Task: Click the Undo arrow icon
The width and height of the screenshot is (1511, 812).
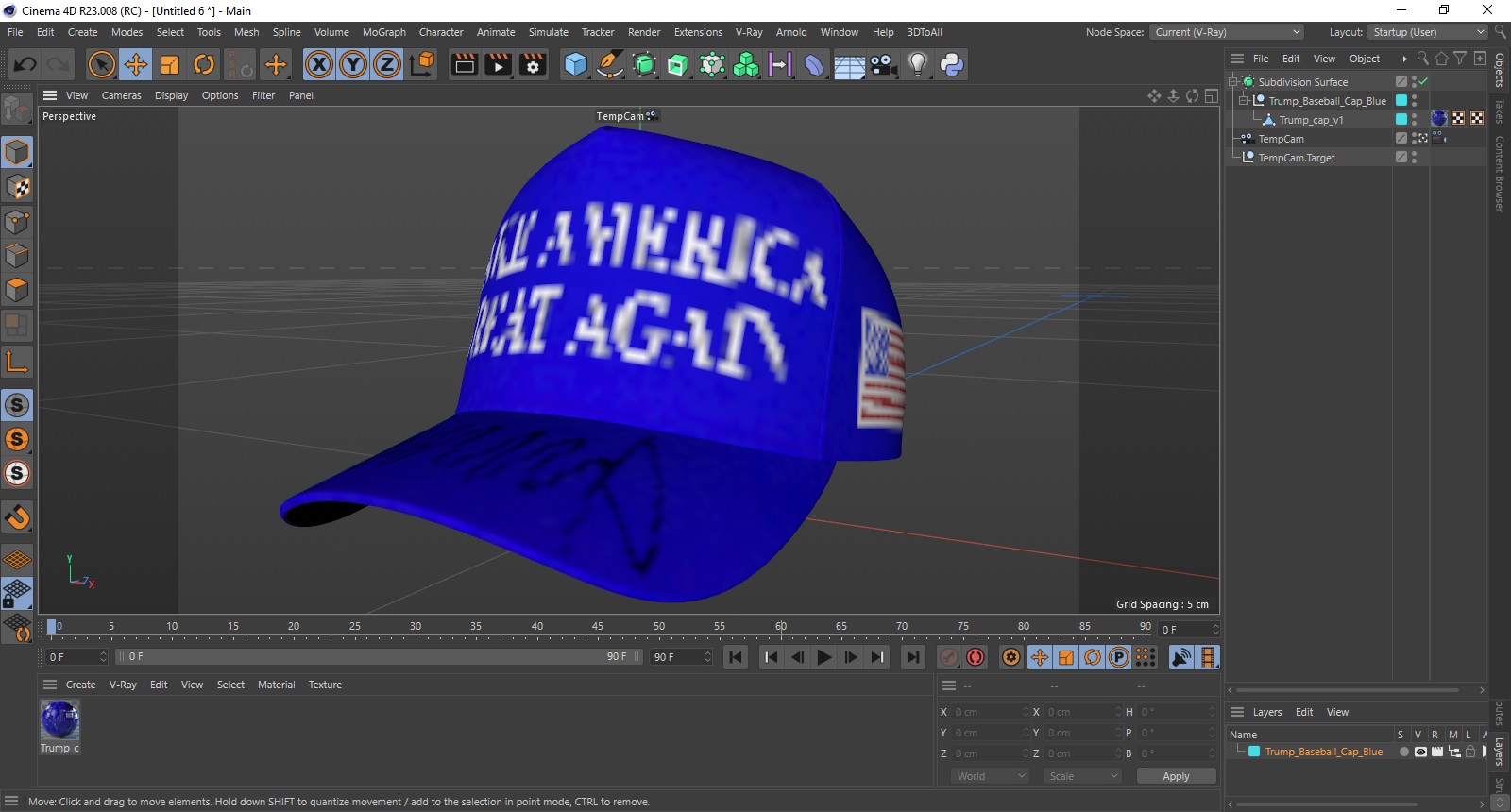Action: [x=25, y=64]
